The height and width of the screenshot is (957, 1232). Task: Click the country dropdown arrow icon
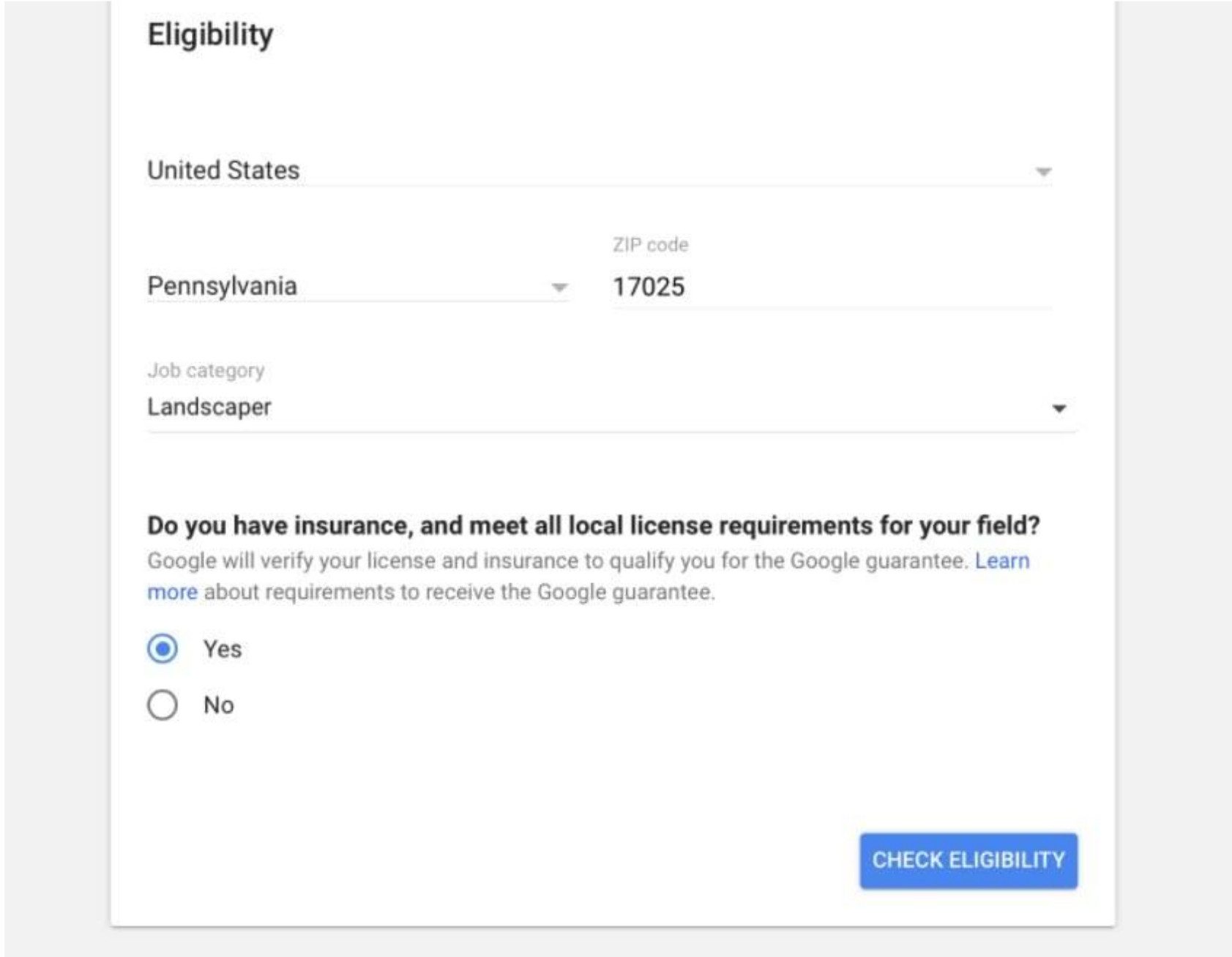coord(1043,172)
